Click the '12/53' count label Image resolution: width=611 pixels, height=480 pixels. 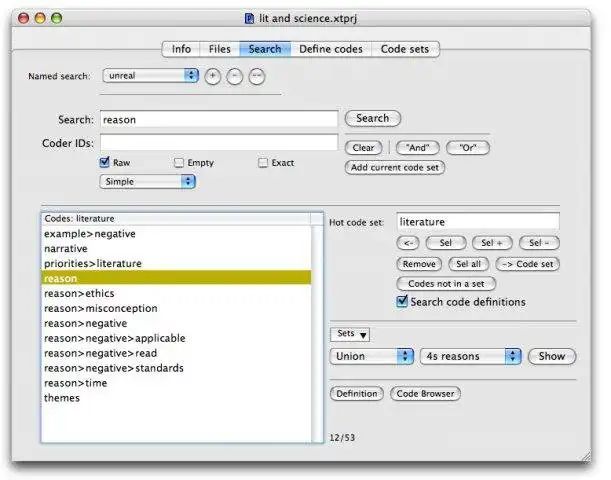[x=342, y=438]
